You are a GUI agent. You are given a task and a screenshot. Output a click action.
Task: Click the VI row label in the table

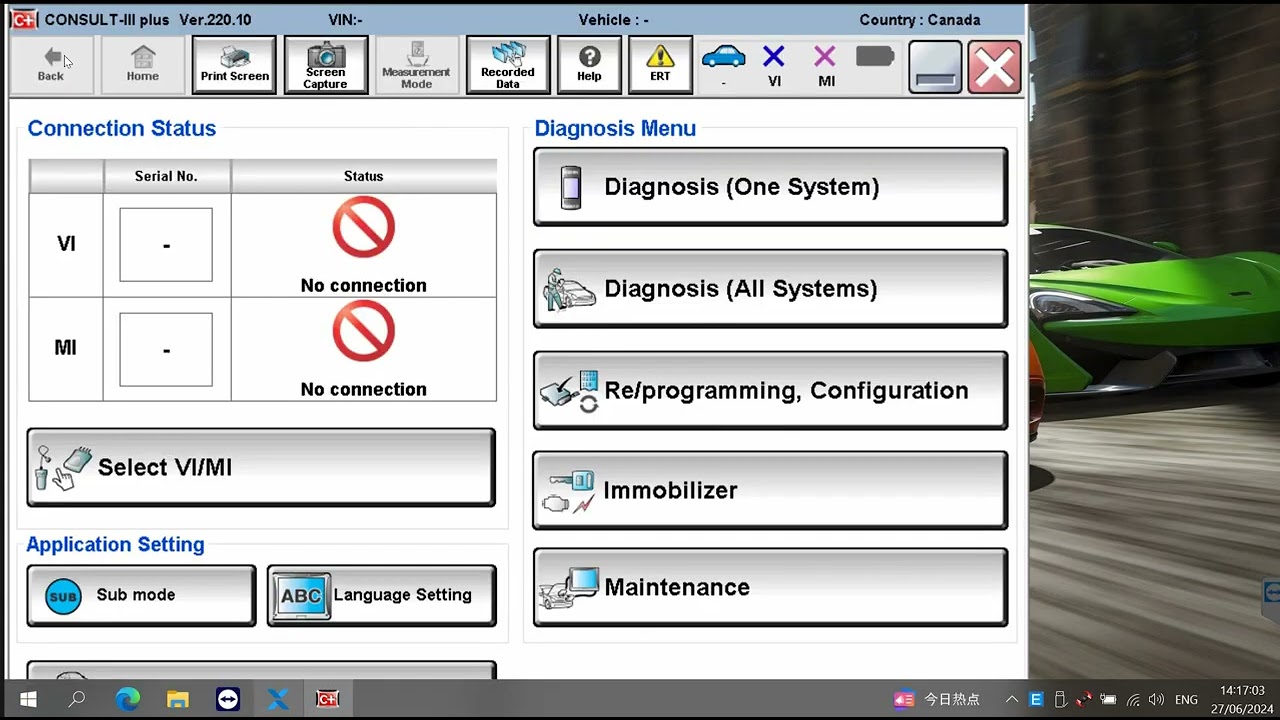(66, 244)
